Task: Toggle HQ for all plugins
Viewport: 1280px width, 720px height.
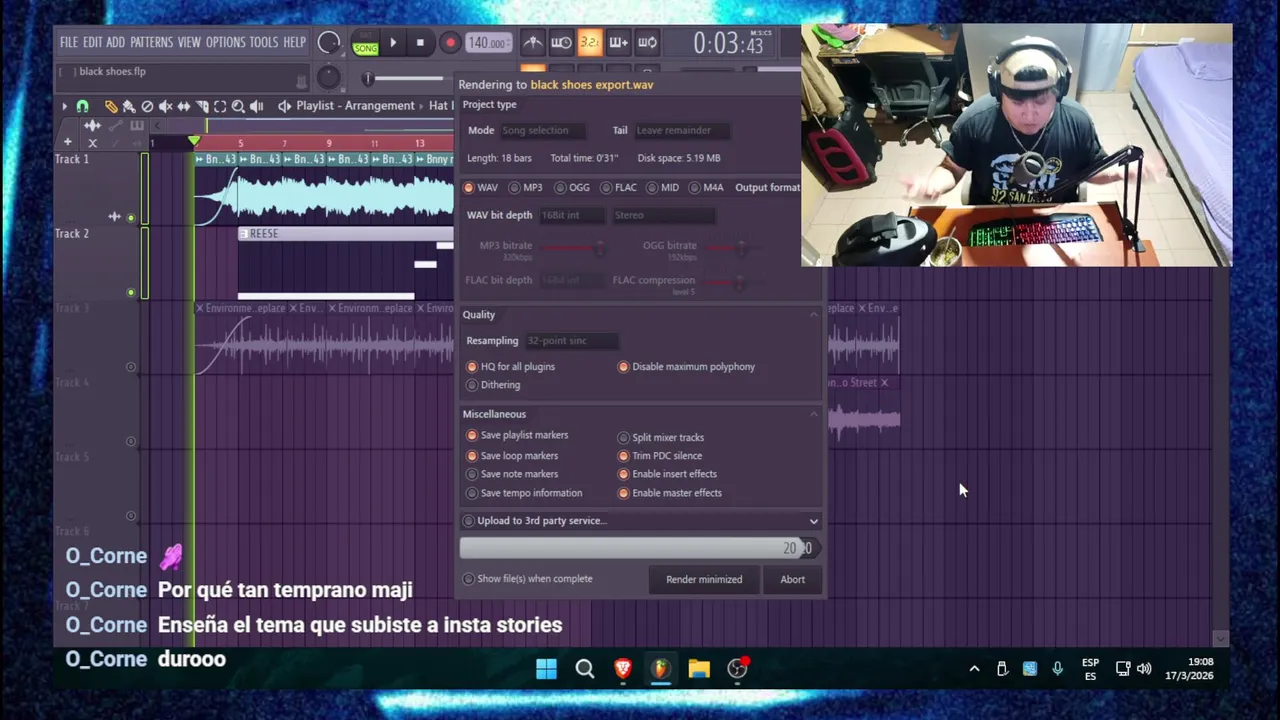Action: [510, 367]
